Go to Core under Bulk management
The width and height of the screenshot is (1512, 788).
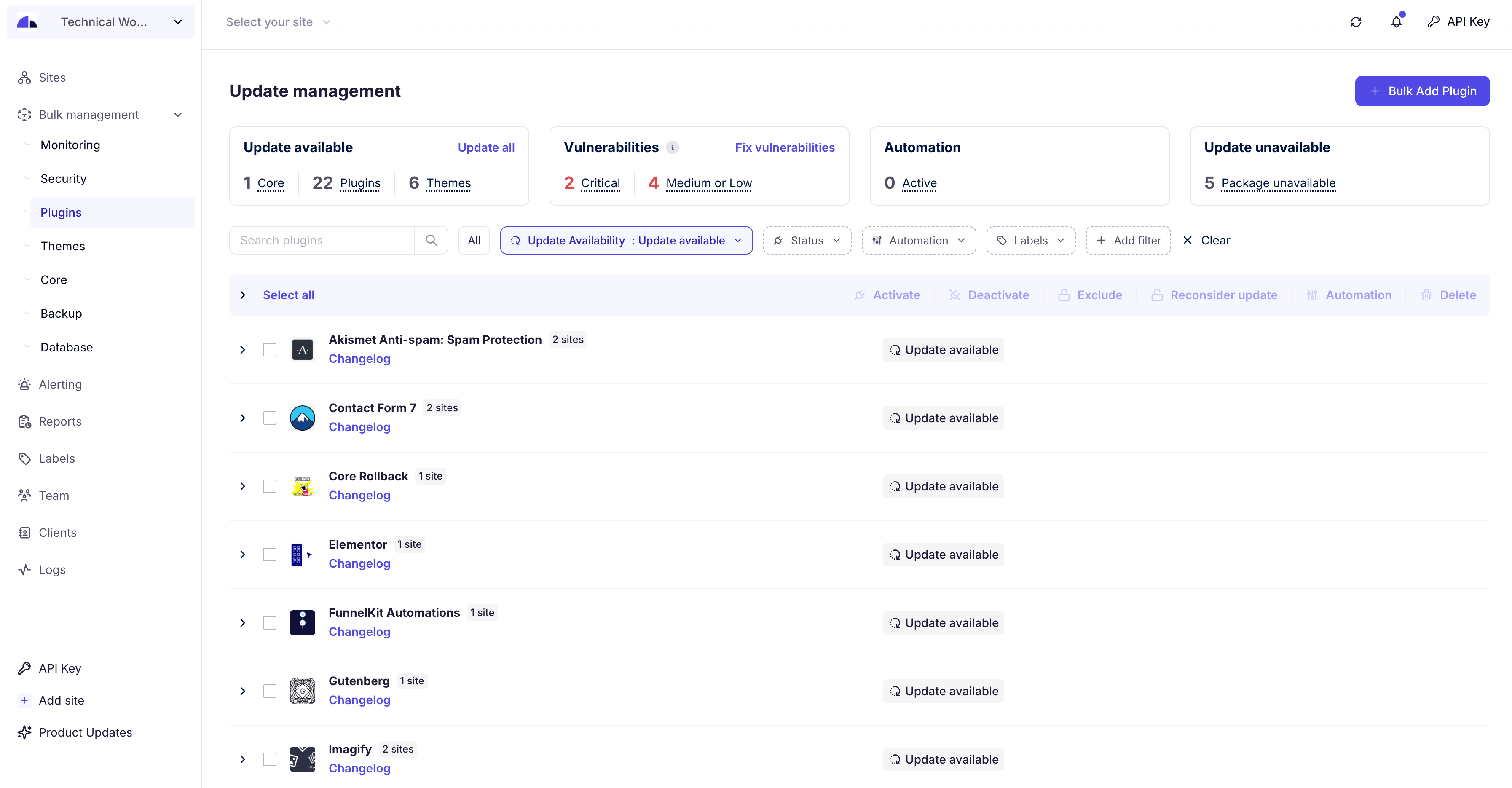(54, 279)
